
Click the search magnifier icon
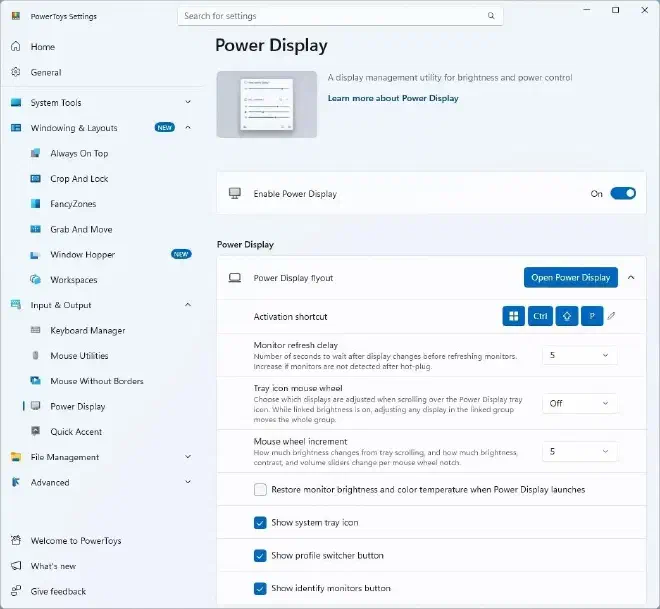click(x=491, y=16)
